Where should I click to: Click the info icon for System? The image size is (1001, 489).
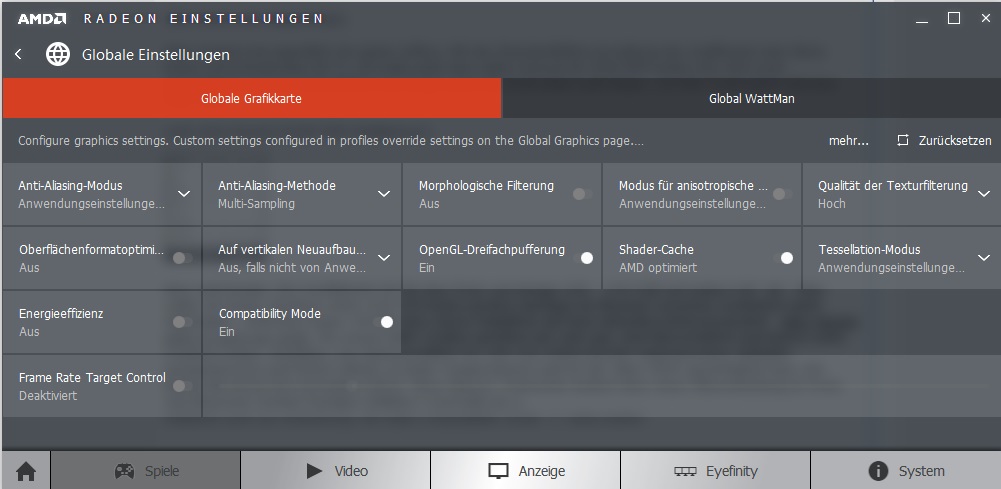(878, 471)
